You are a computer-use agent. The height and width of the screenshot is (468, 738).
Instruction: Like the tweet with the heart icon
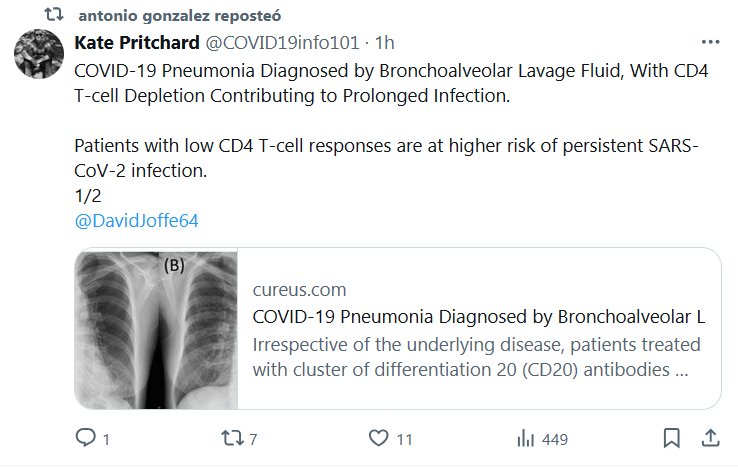(x=378, y=438)
